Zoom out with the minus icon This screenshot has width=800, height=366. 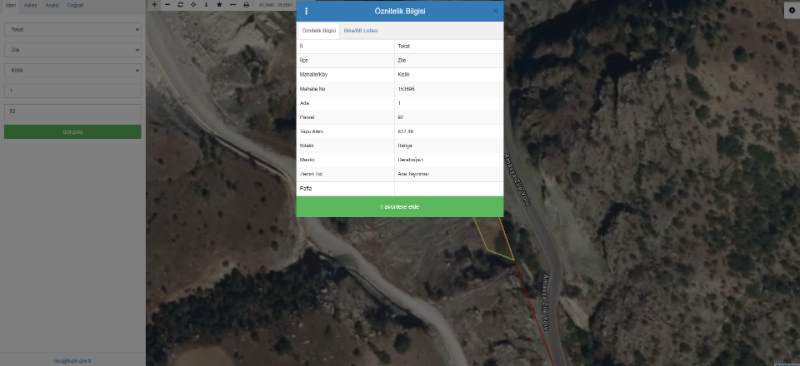[x=167, y=4]
